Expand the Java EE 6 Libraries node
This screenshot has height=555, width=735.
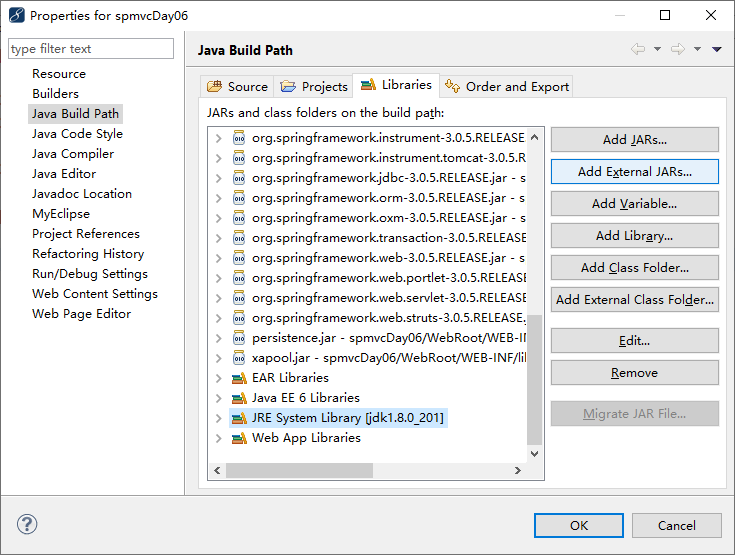coord(218,398)
